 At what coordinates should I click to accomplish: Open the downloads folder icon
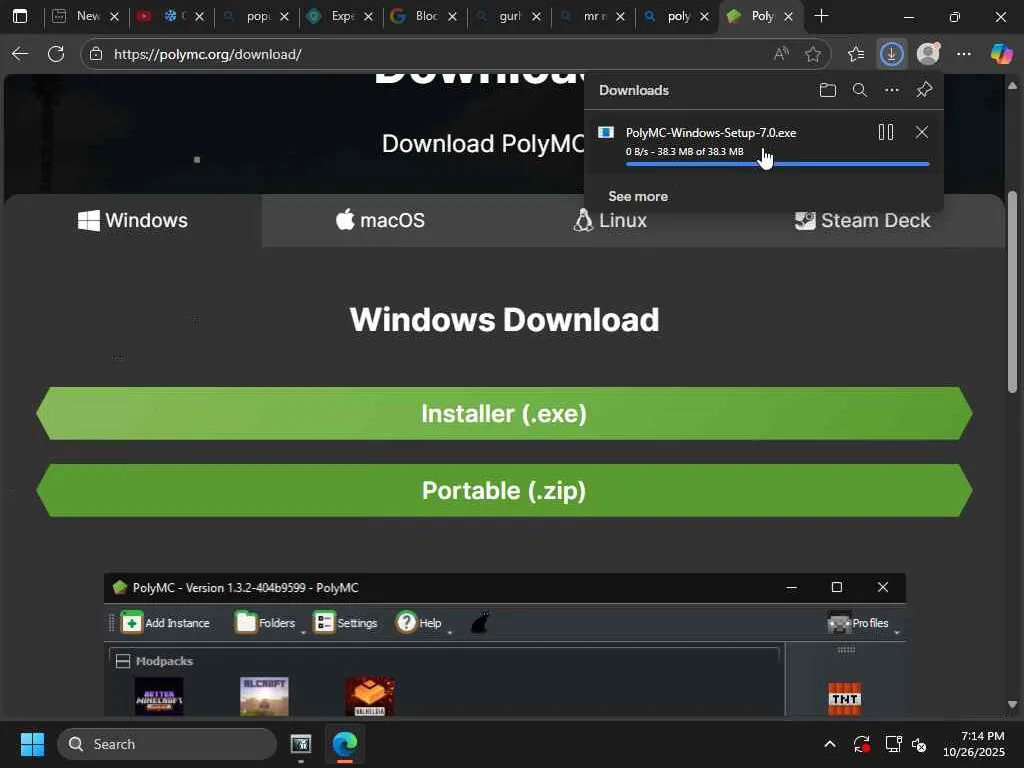coord(827,90)
